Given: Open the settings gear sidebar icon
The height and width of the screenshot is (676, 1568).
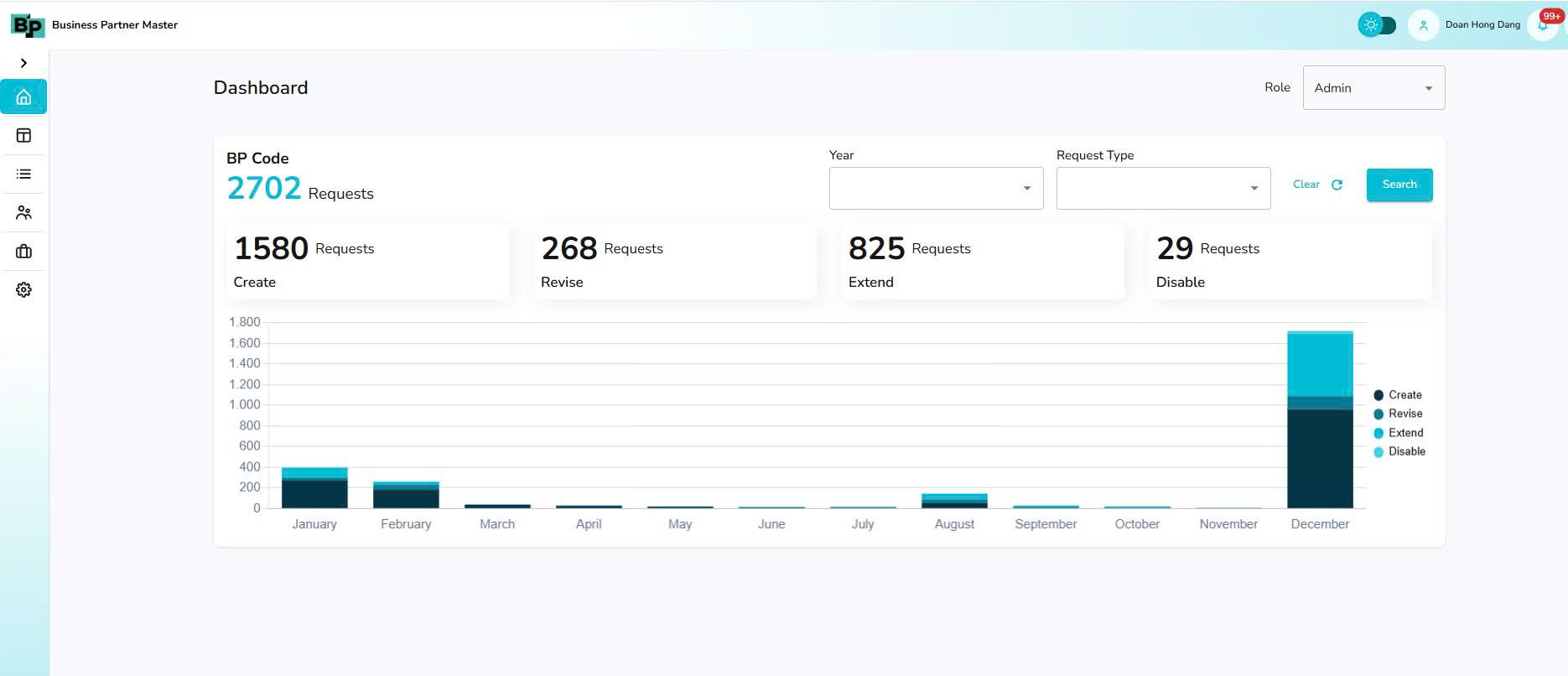Looking at the screenshot, I should click(x=23, y=290).
